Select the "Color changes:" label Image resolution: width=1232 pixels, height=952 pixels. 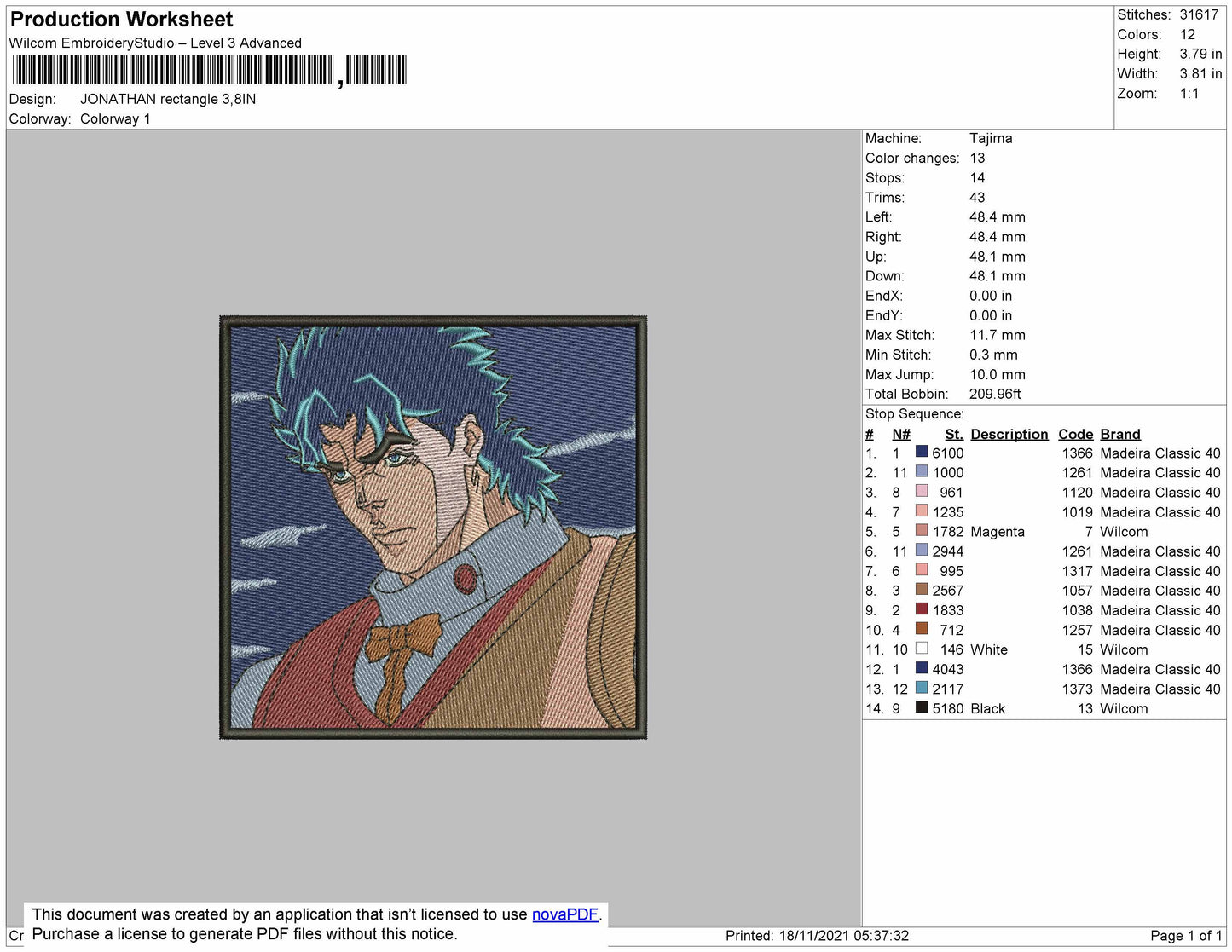pyautogui.click(x=912, y=159)
